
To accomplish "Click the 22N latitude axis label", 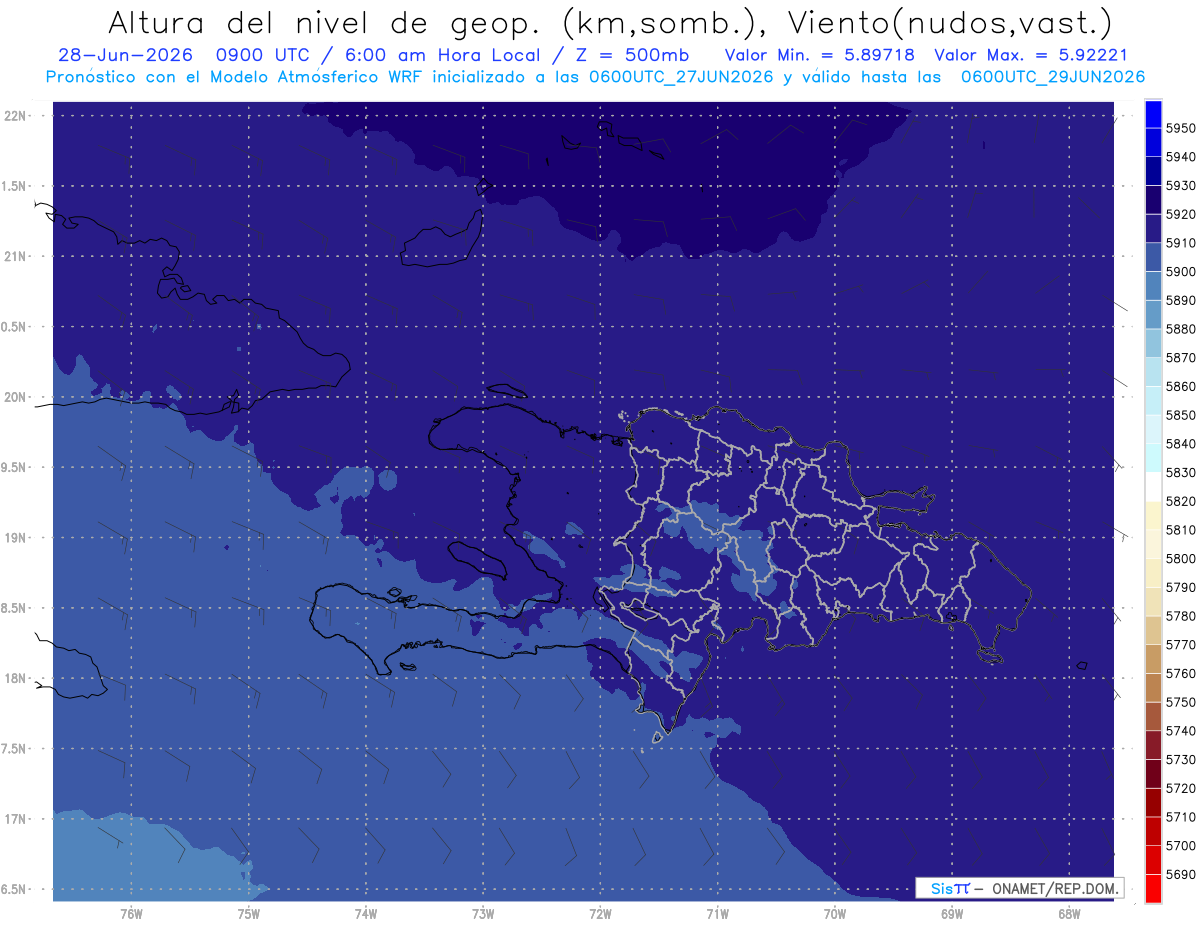I will pos(17,116).
